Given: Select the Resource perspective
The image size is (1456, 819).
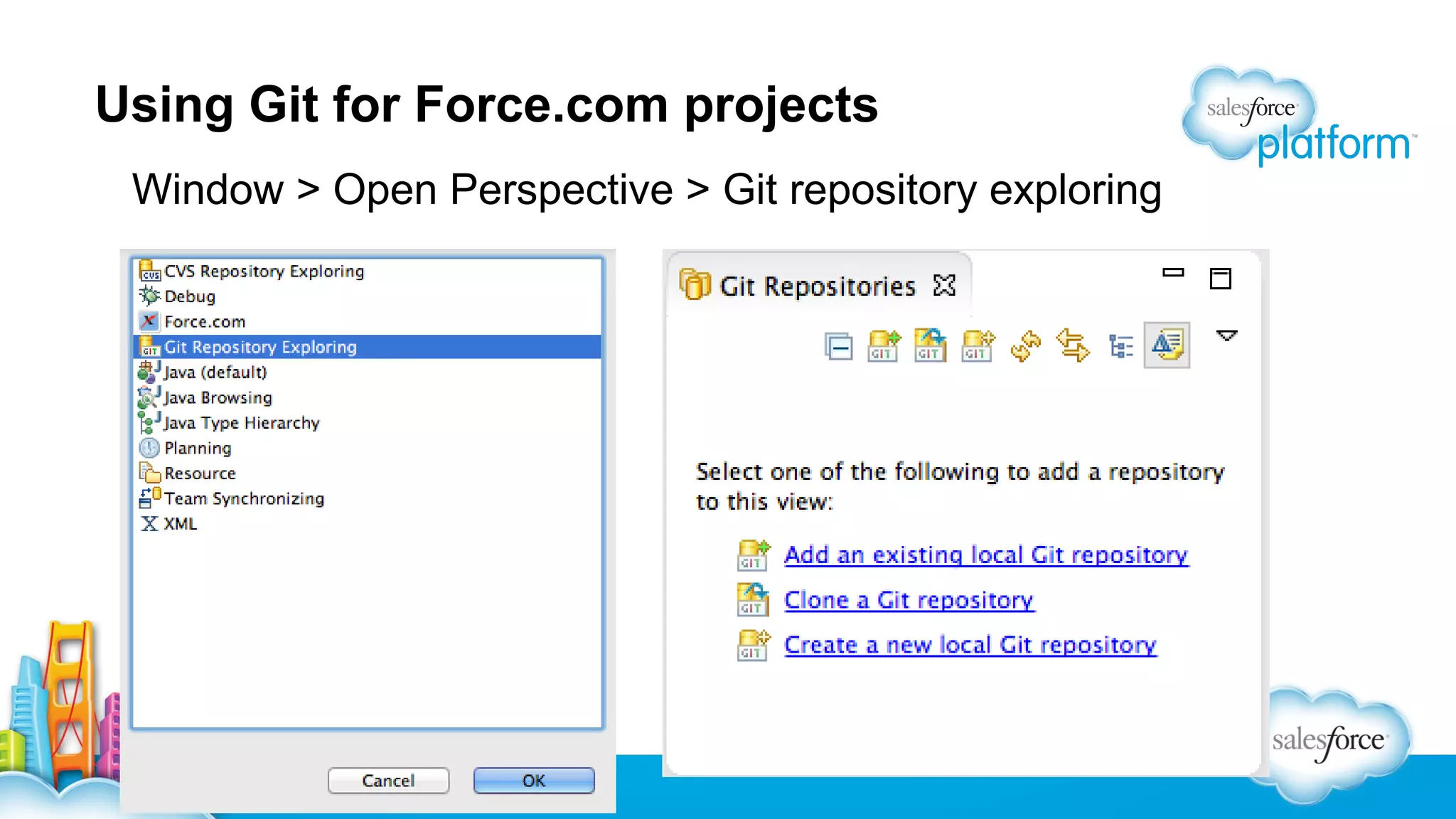Looking at the screenshot, I should (x=368, y=473).
